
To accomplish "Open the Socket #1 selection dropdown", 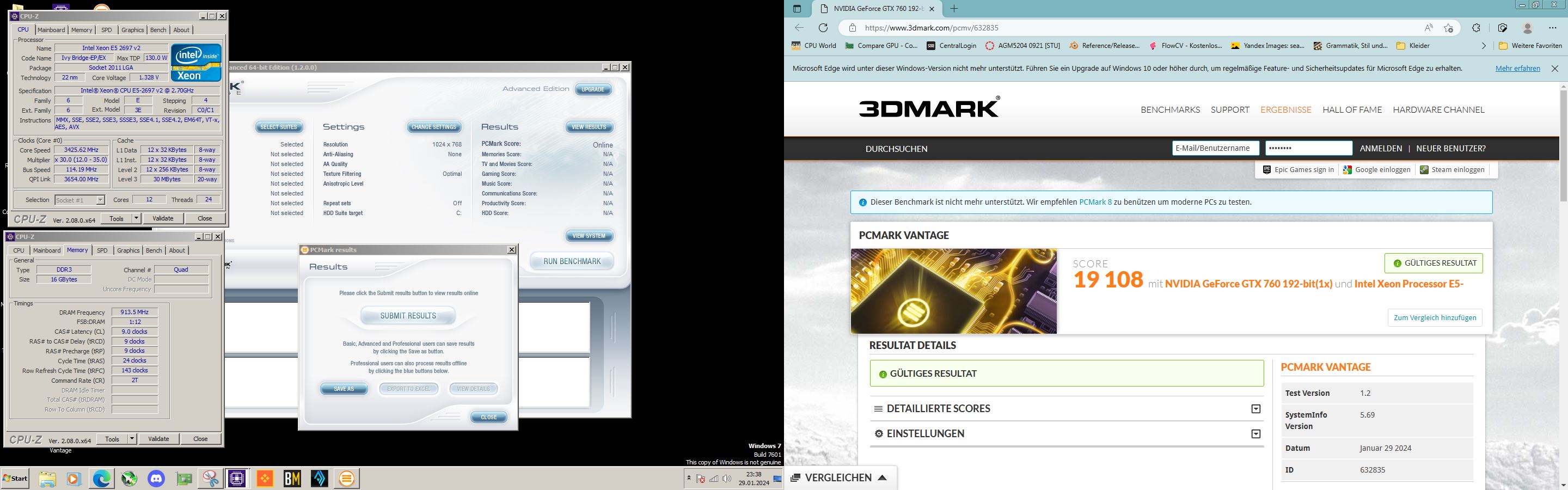I will point(79,200).
